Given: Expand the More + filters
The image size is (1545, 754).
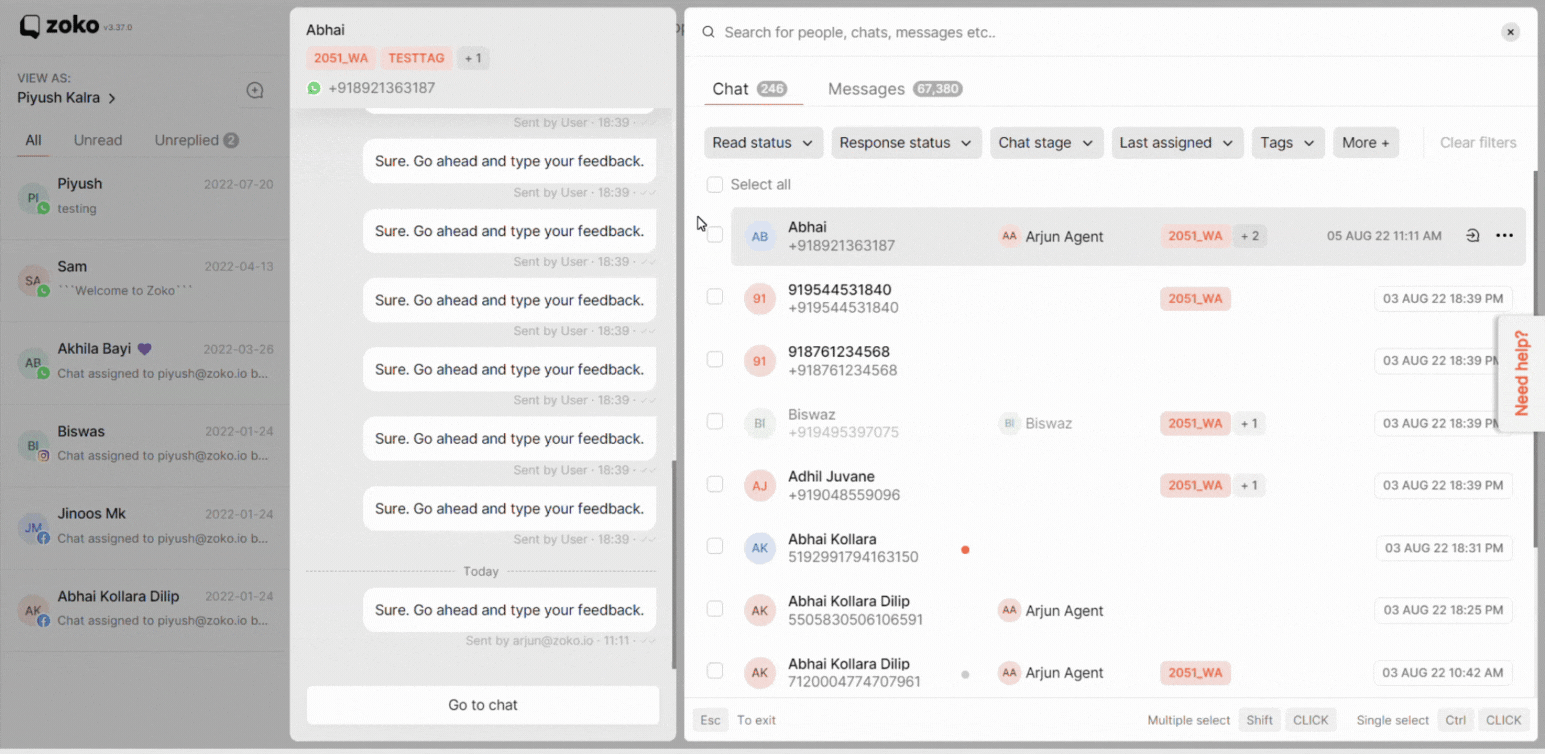Looking at the screenshot, I should pos(1365,143).
